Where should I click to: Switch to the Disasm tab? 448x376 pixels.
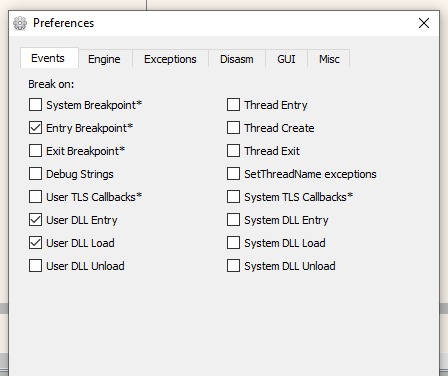click(237, 59)
